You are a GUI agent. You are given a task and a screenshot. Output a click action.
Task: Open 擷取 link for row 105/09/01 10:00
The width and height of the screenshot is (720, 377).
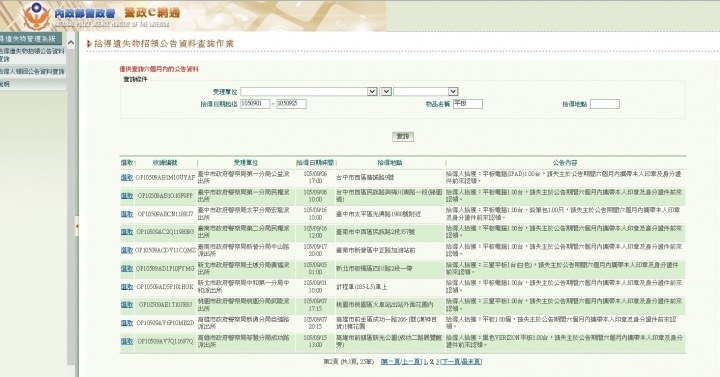pyautogui.click(x=127, y=287)
